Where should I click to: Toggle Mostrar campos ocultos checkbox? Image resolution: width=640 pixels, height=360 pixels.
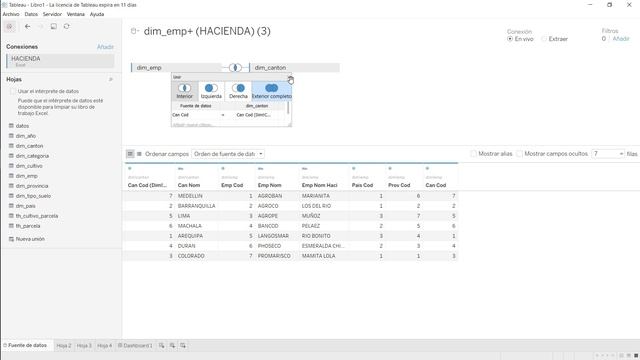(519, 154)
